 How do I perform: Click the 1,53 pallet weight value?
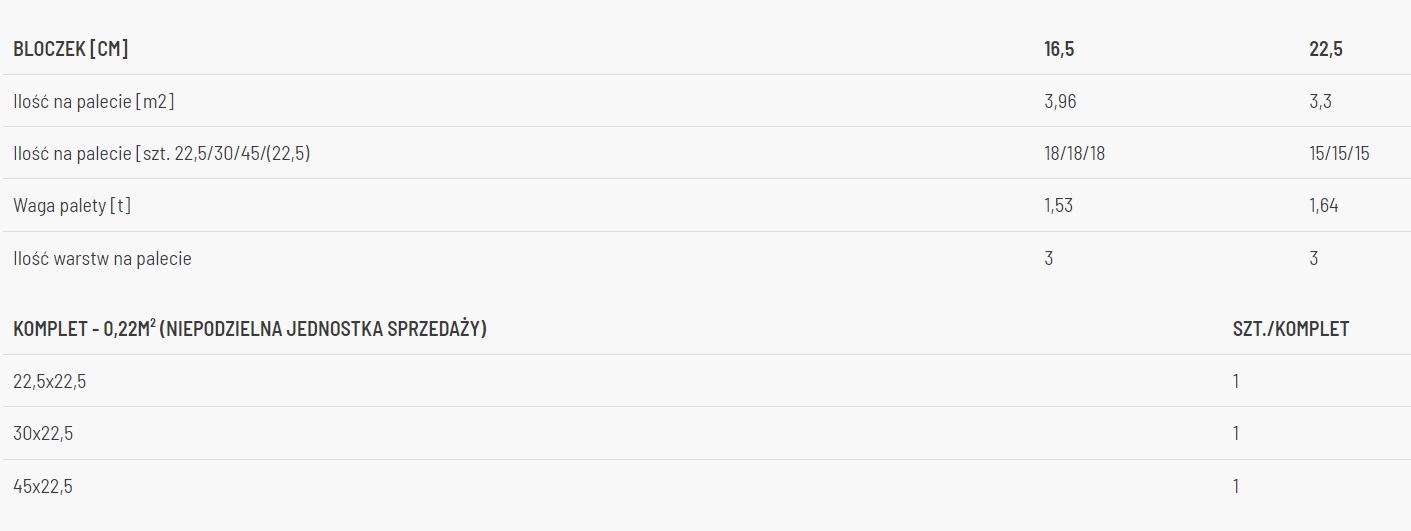coord(1058,206)
